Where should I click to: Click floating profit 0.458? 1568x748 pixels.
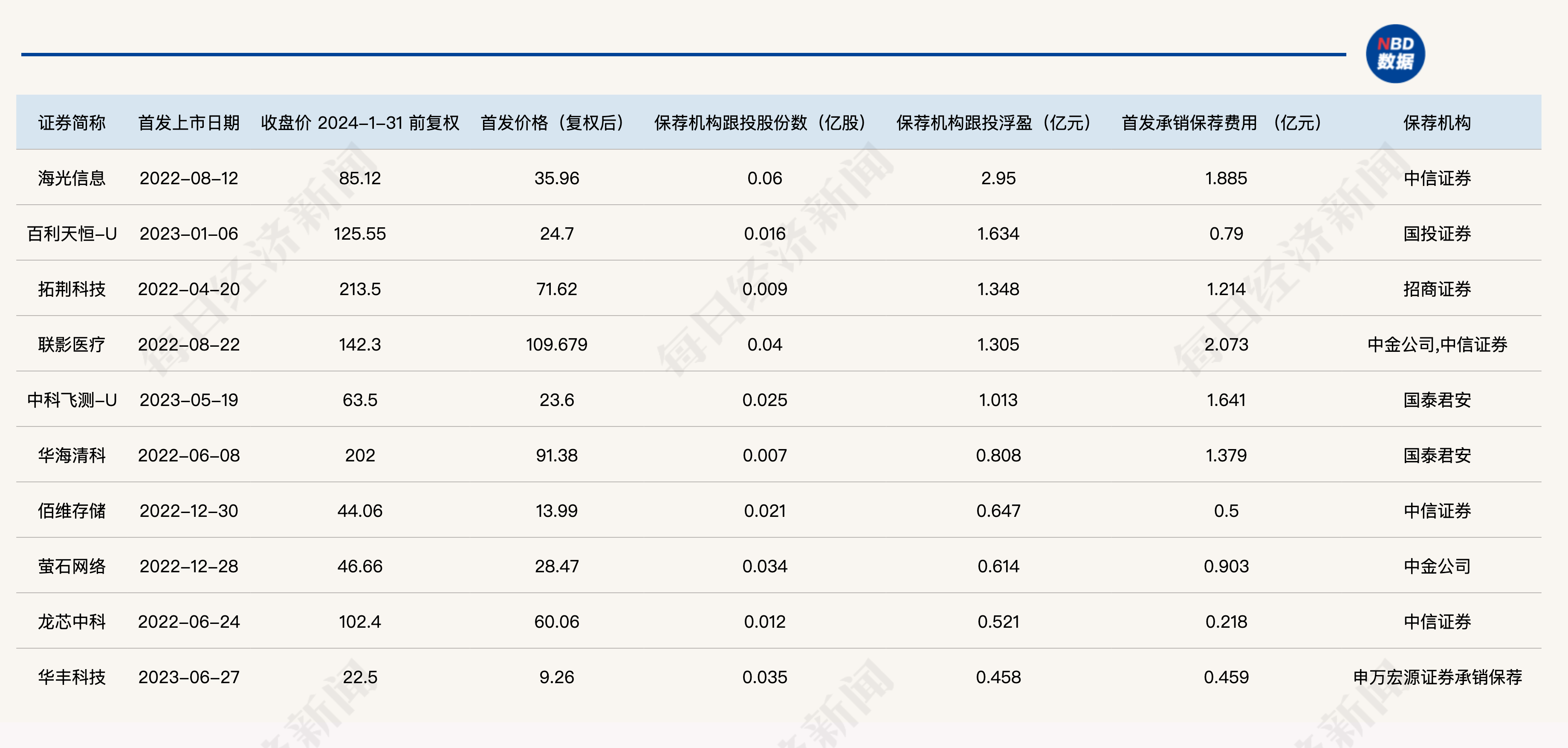tap(998, 677)
